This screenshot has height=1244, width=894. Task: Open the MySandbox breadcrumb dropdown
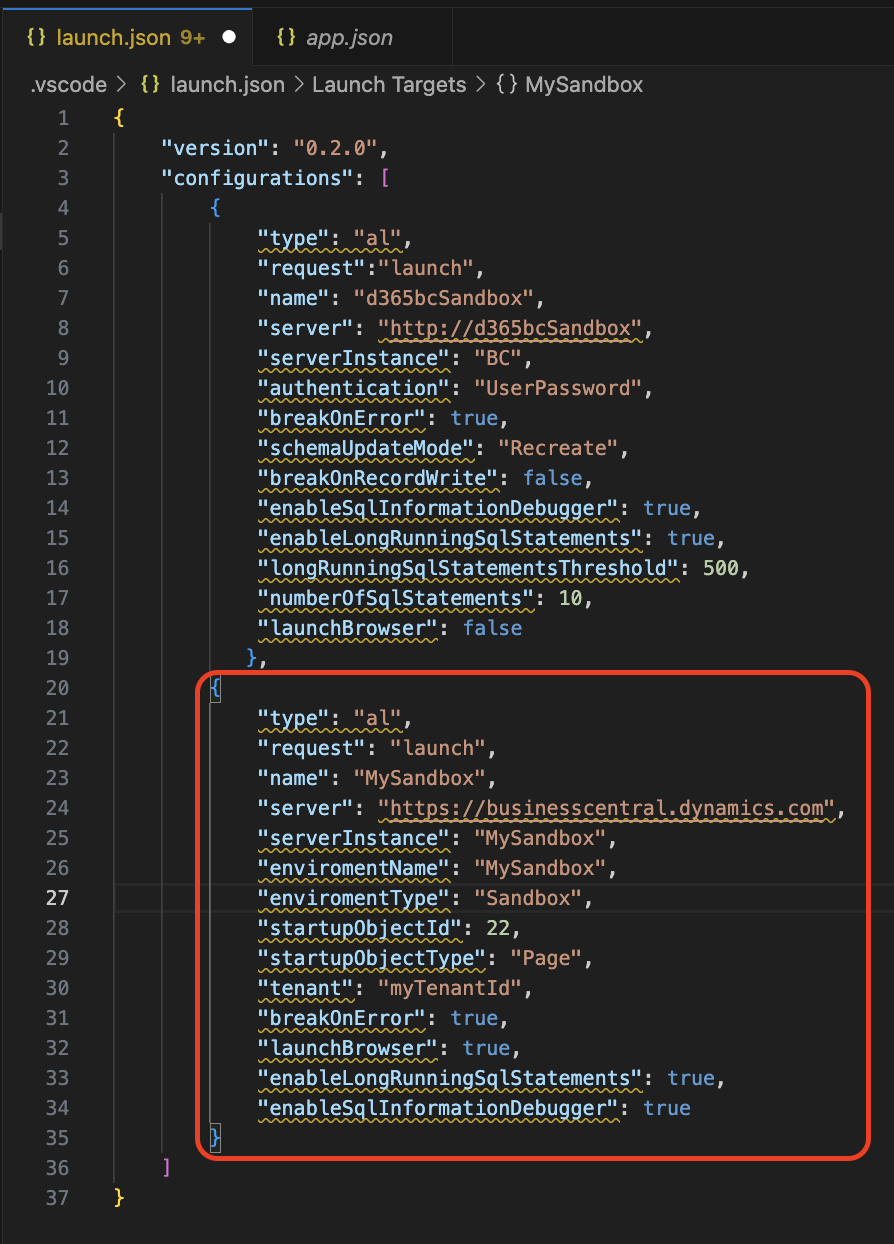coord(584,85)
